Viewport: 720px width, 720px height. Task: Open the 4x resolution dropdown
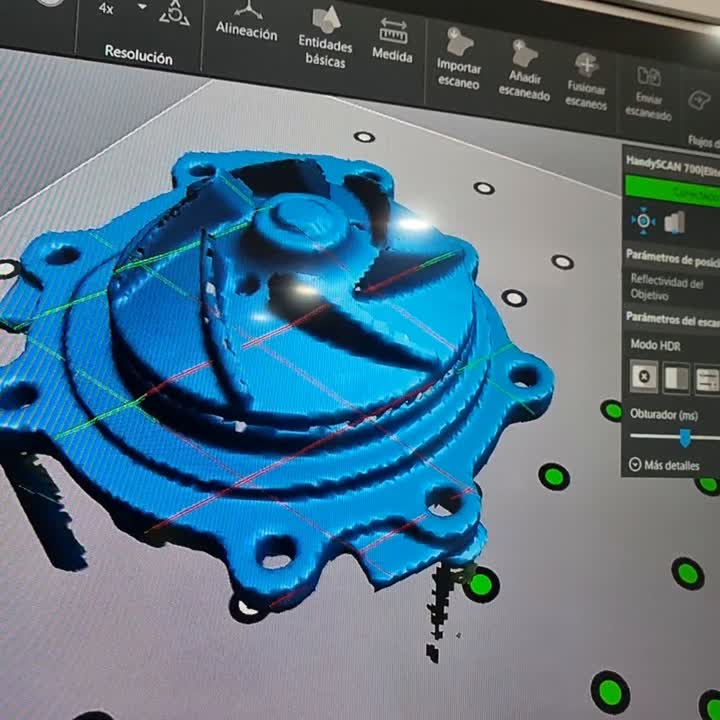(x=141, y=8)
